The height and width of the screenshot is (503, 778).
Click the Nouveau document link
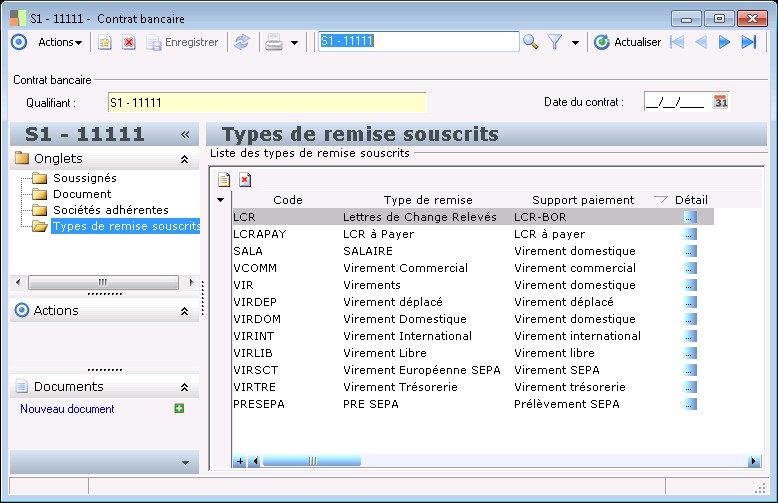pyautogui.click(x=68, y=409)
